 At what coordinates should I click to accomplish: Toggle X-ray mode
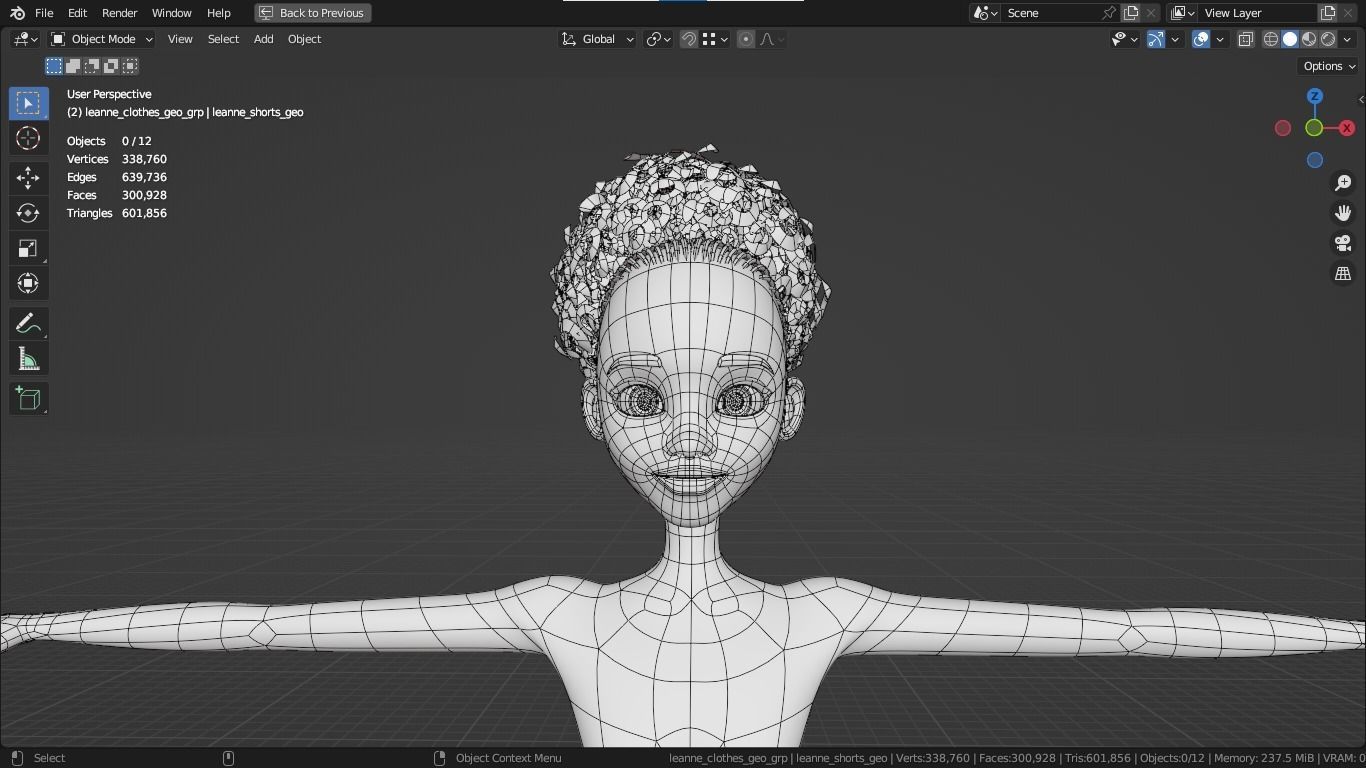coord(1246,39)
